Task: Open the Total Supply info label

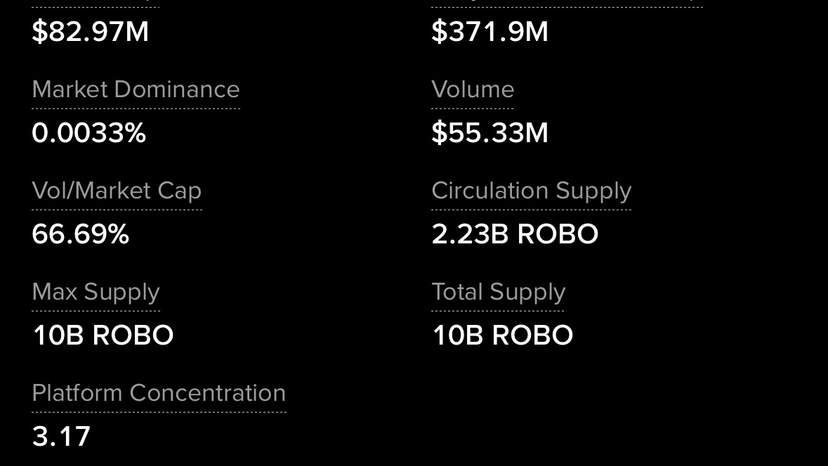Action: (498, 292)
